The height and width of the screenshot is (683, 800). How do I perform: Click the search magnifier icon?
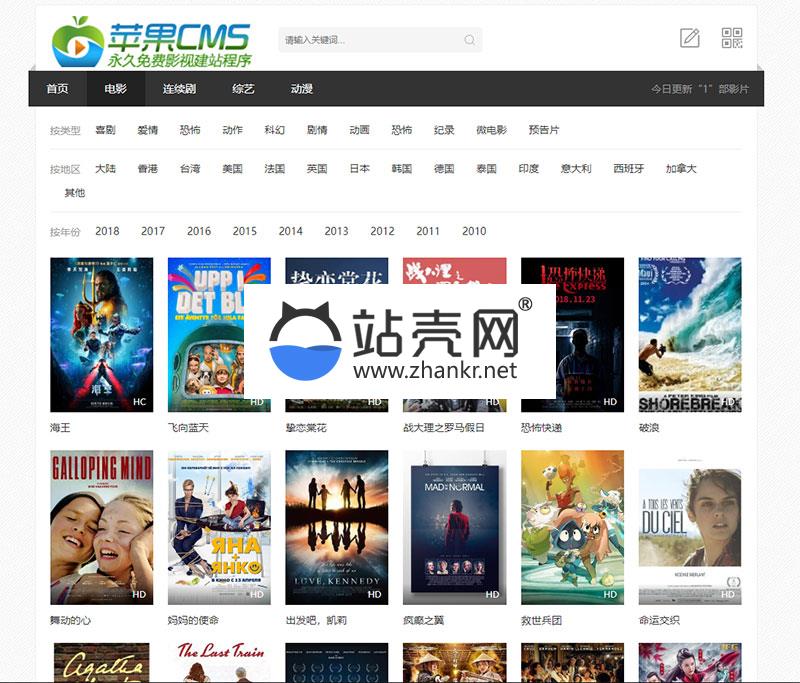tap(469, 40)
